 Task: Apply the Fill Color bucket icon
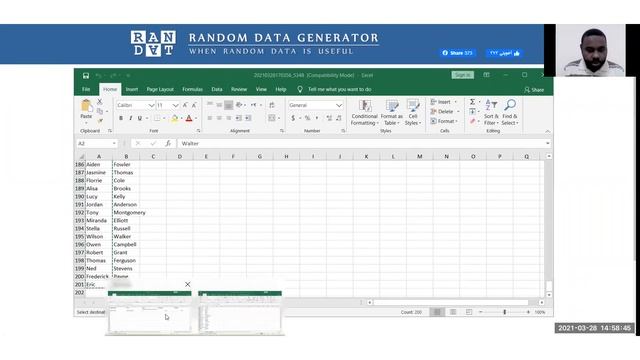[175, 118]
